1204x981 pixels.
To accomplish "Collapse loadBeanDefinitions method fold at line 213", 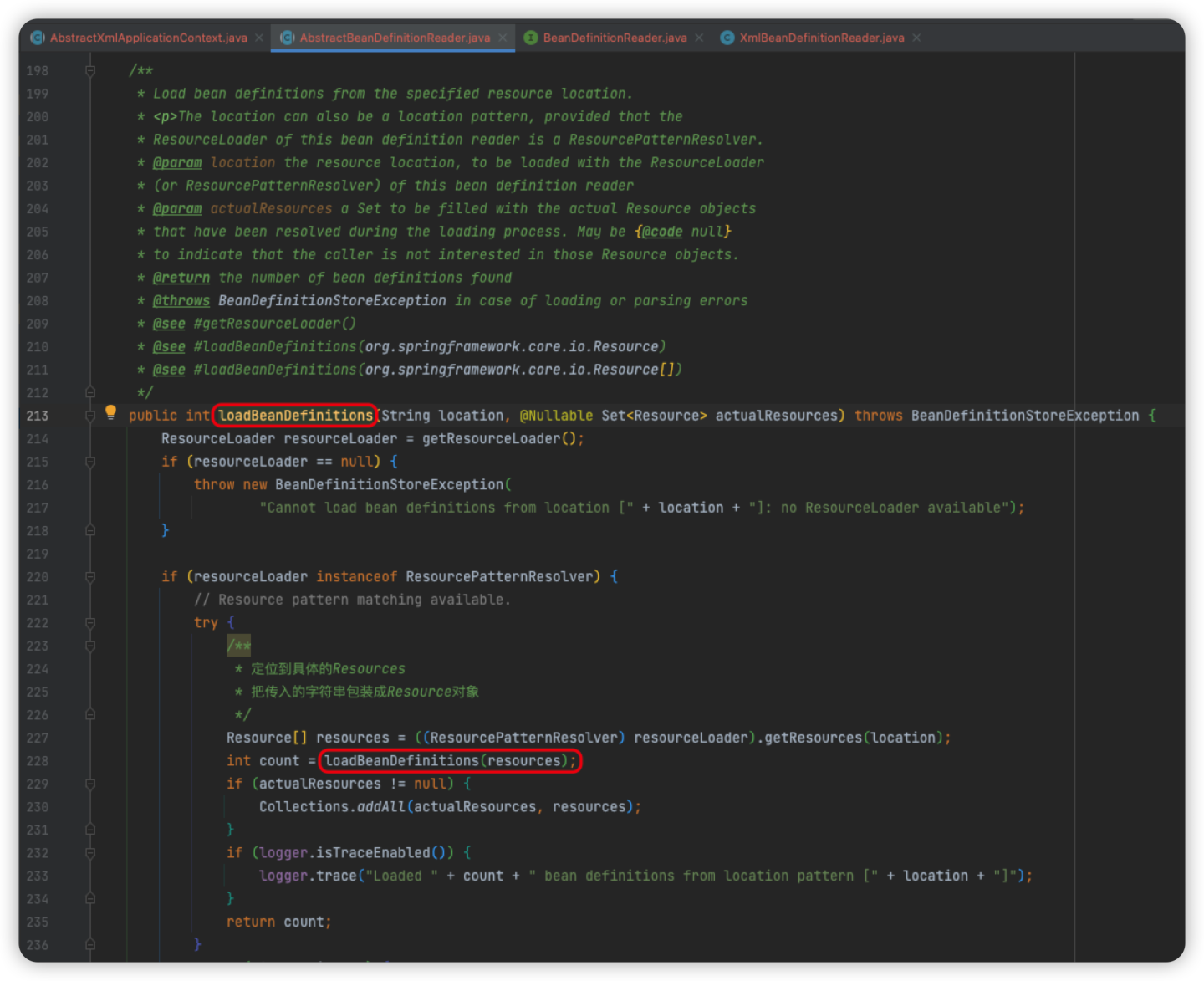I will tap(90, 416).
